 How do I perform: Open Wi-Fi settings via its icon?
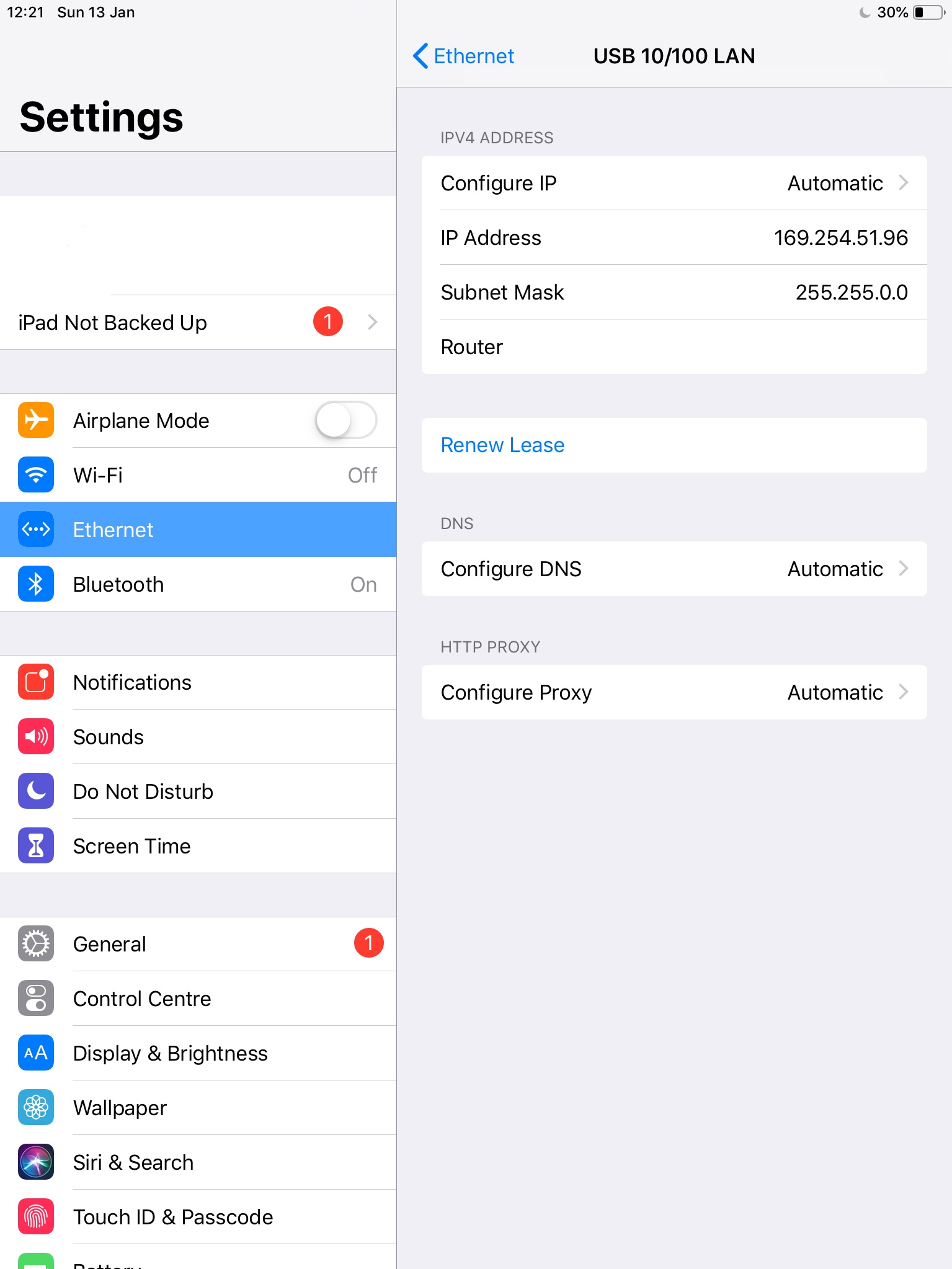pos(36,474)
